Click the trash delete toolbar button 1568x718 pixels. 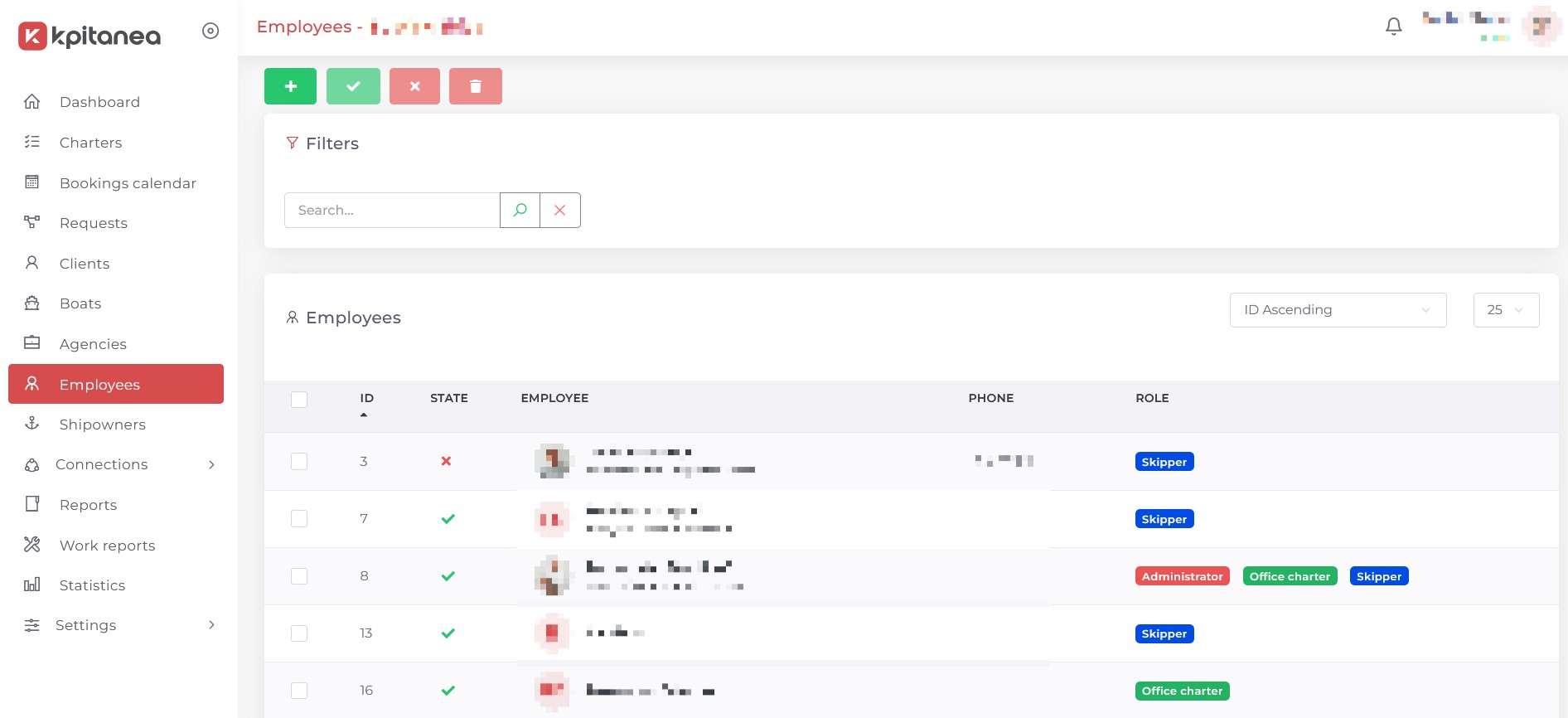point(476,86)
